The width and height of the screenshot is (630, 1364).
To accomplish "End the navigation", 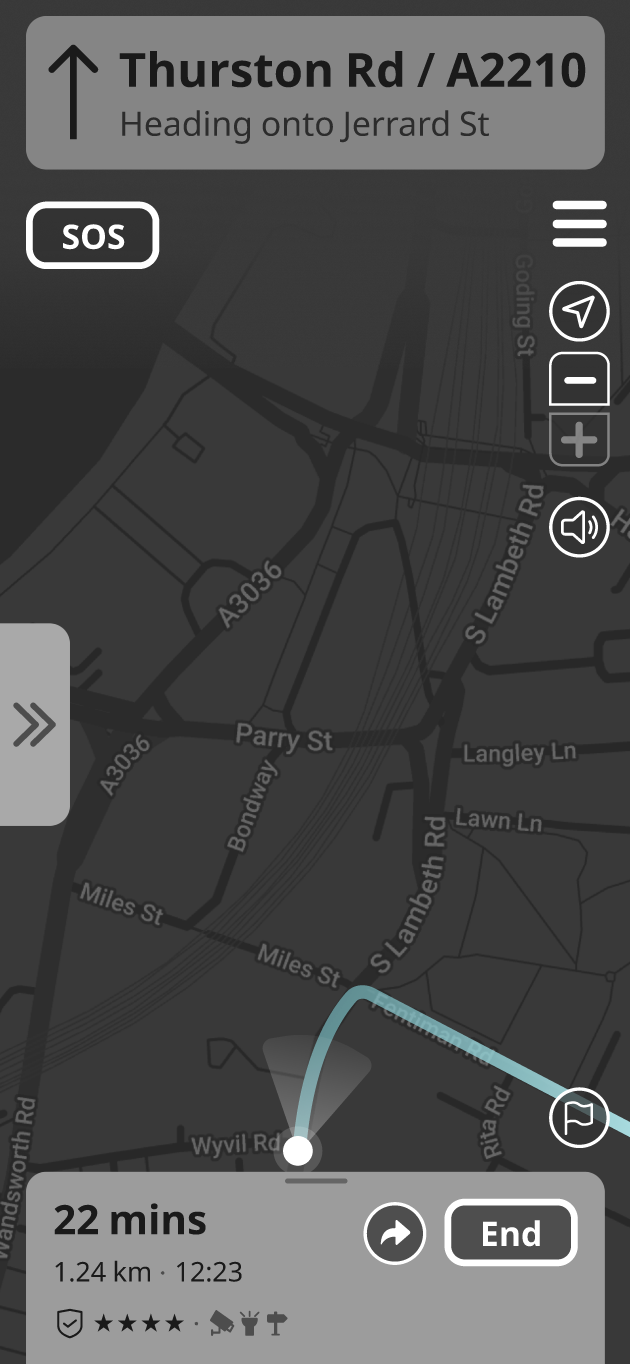I will pos(511,1233).
